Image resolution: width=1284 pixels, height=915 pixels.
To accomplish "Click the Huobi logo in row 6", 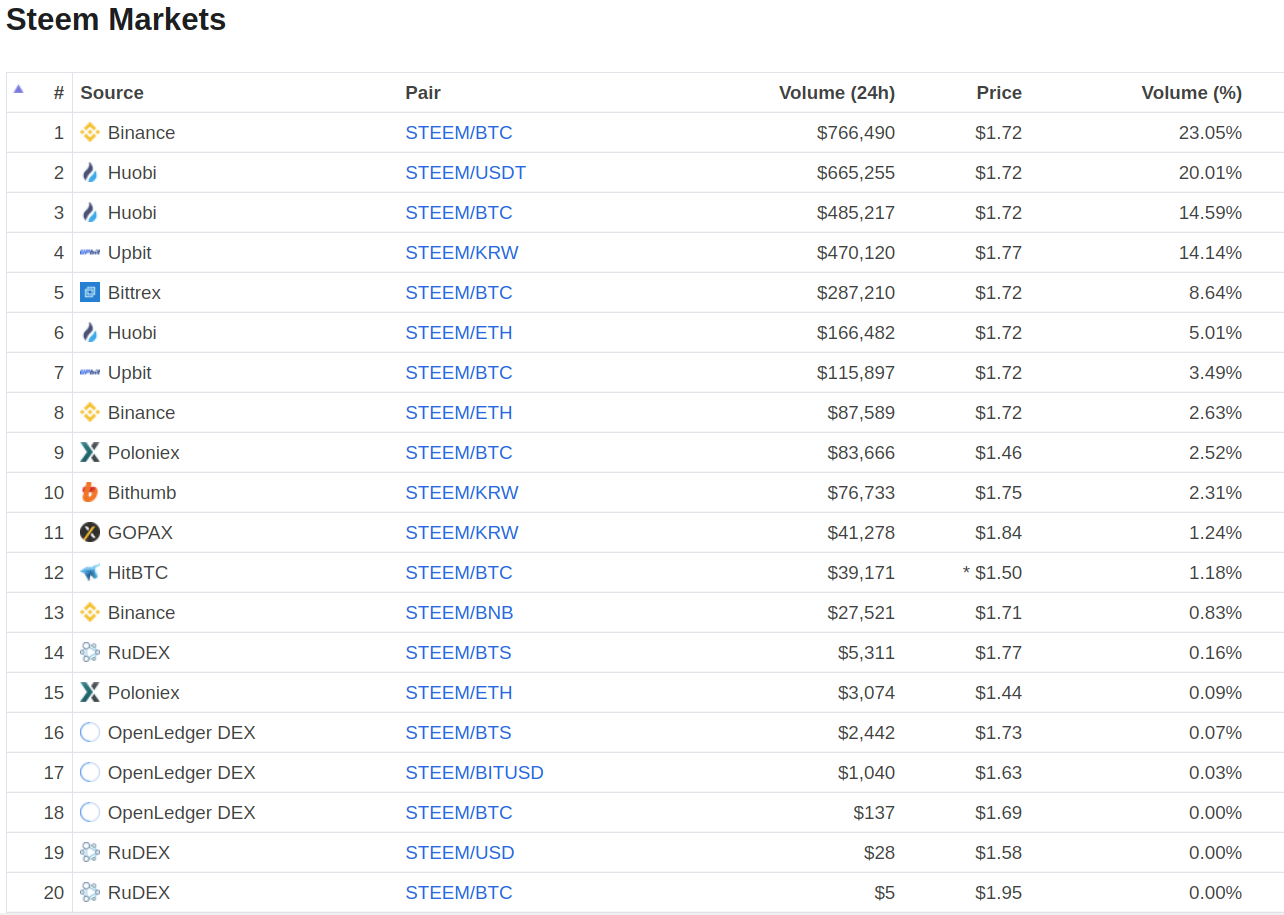I will pyautogui.click(x=90, y=332).
